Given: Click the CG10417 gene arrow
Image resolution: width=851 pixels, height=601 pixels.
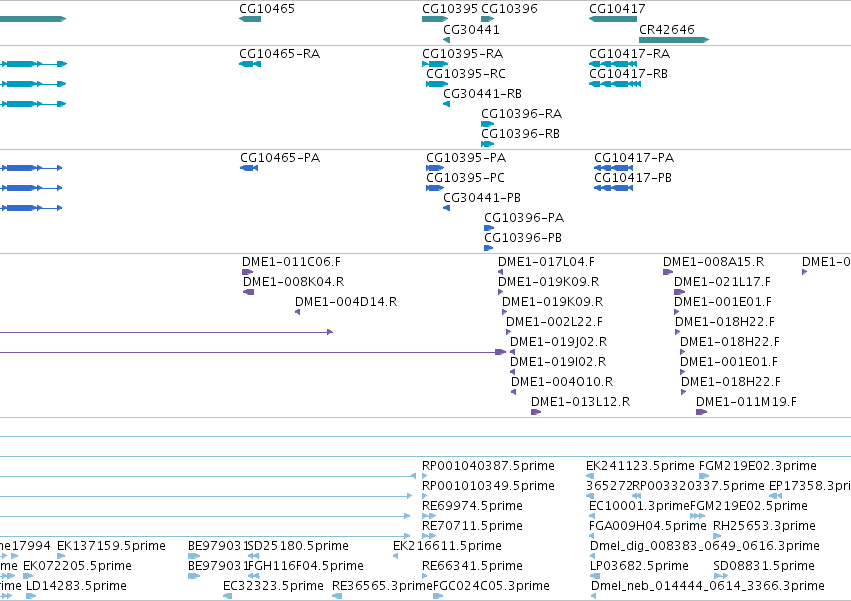Looking at the screenshot, I should pos(613,19).
